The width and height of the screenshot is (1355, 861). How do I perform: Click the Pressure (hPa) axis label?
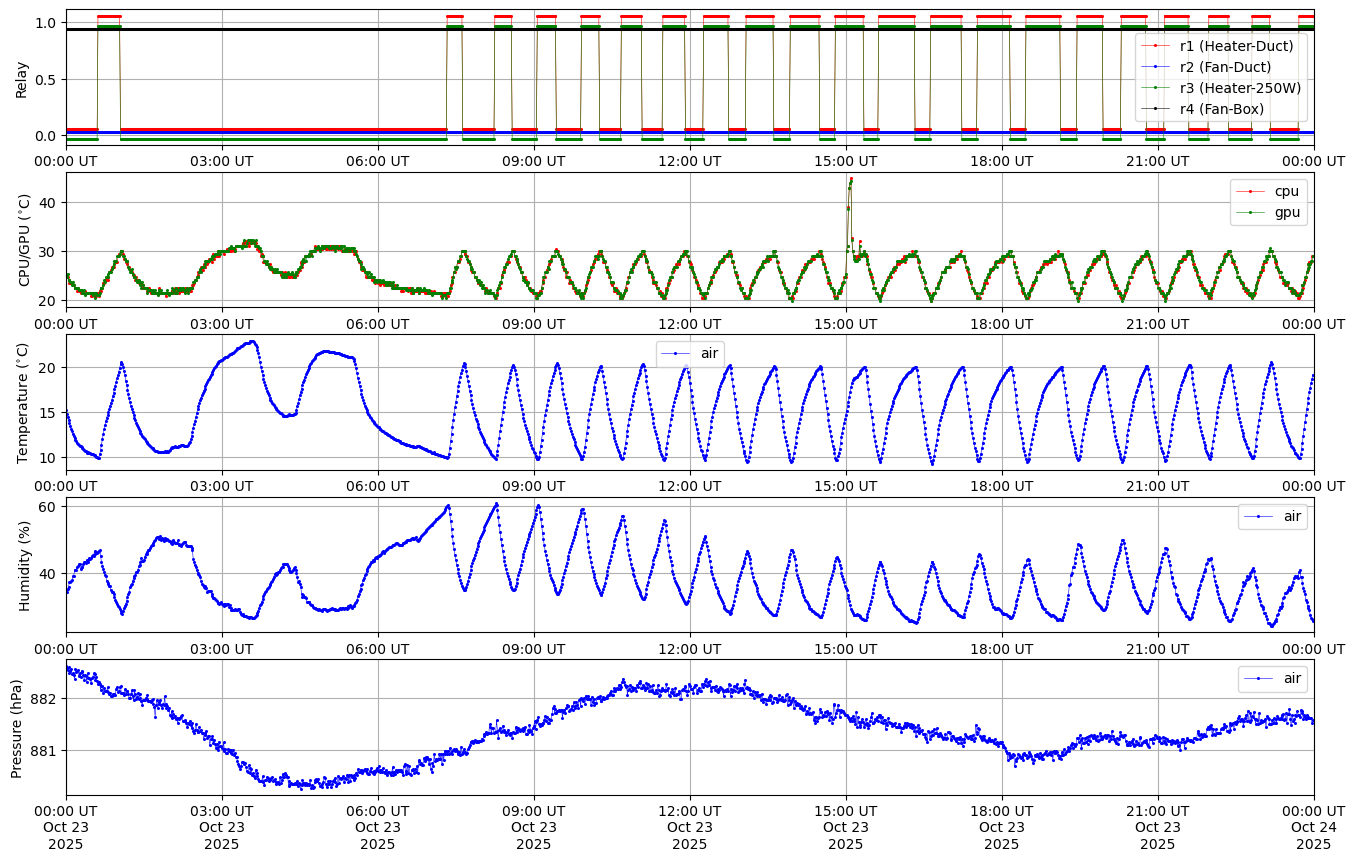[x=17, y=727]
